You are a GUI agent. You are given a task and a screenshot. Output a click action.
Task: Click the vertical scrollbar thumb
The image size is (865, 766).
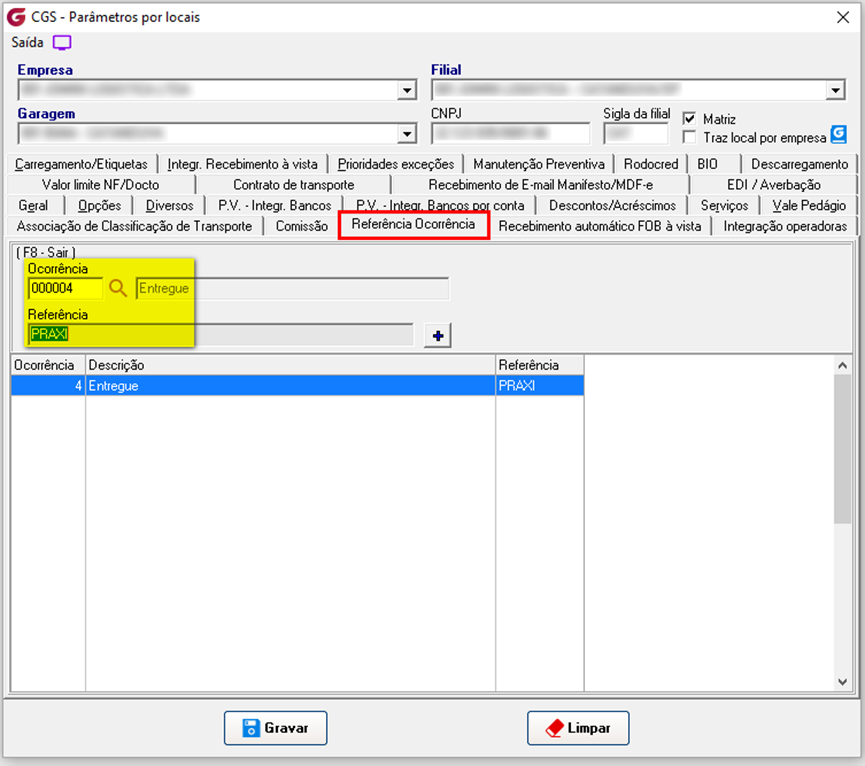(842, 449)
